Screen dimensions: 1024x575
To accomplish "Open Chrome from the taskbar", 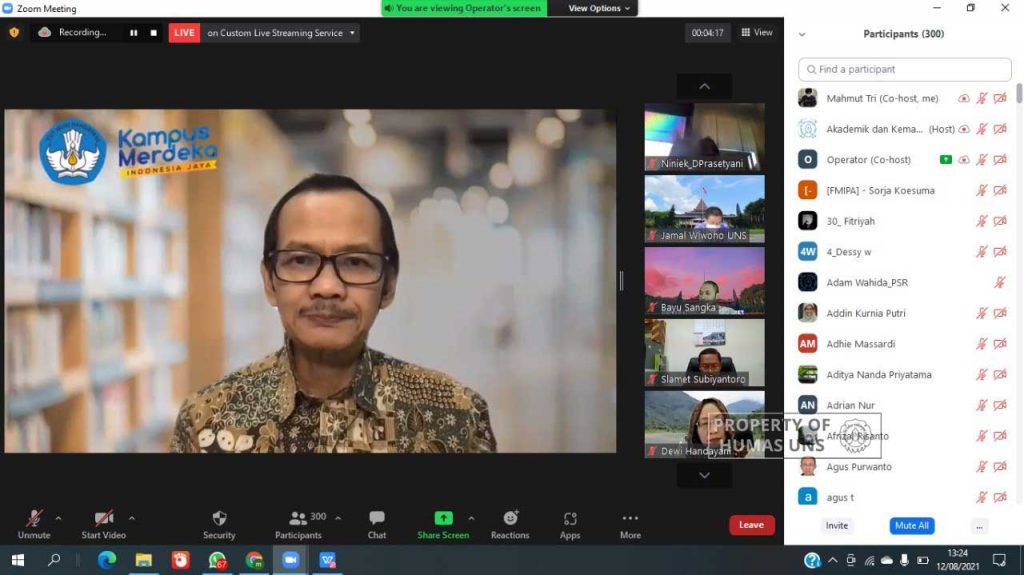I will pyautogui.click(x=254, y=560).
